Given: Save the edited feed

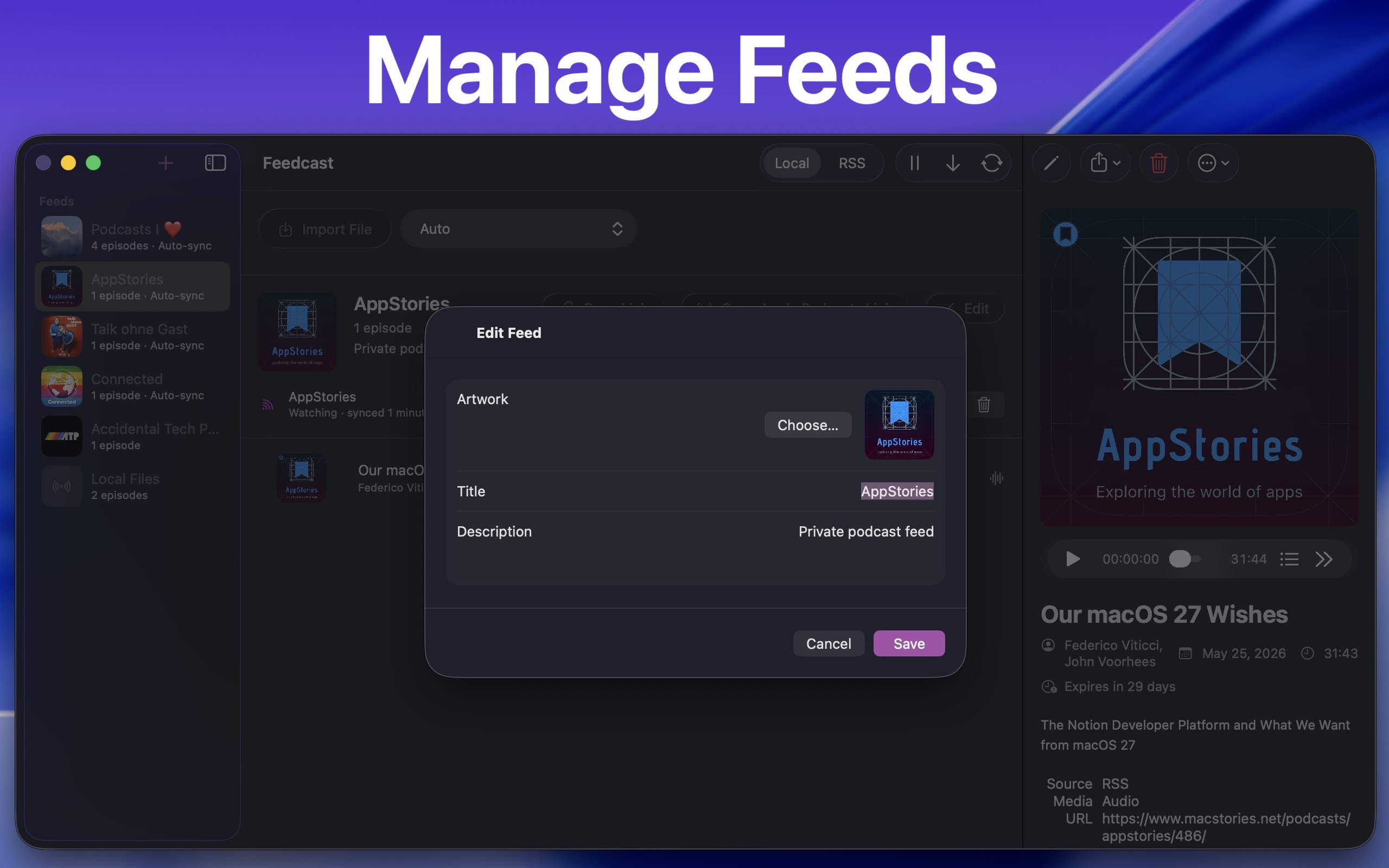Looking at the screenshot, I should pos(909,643).
